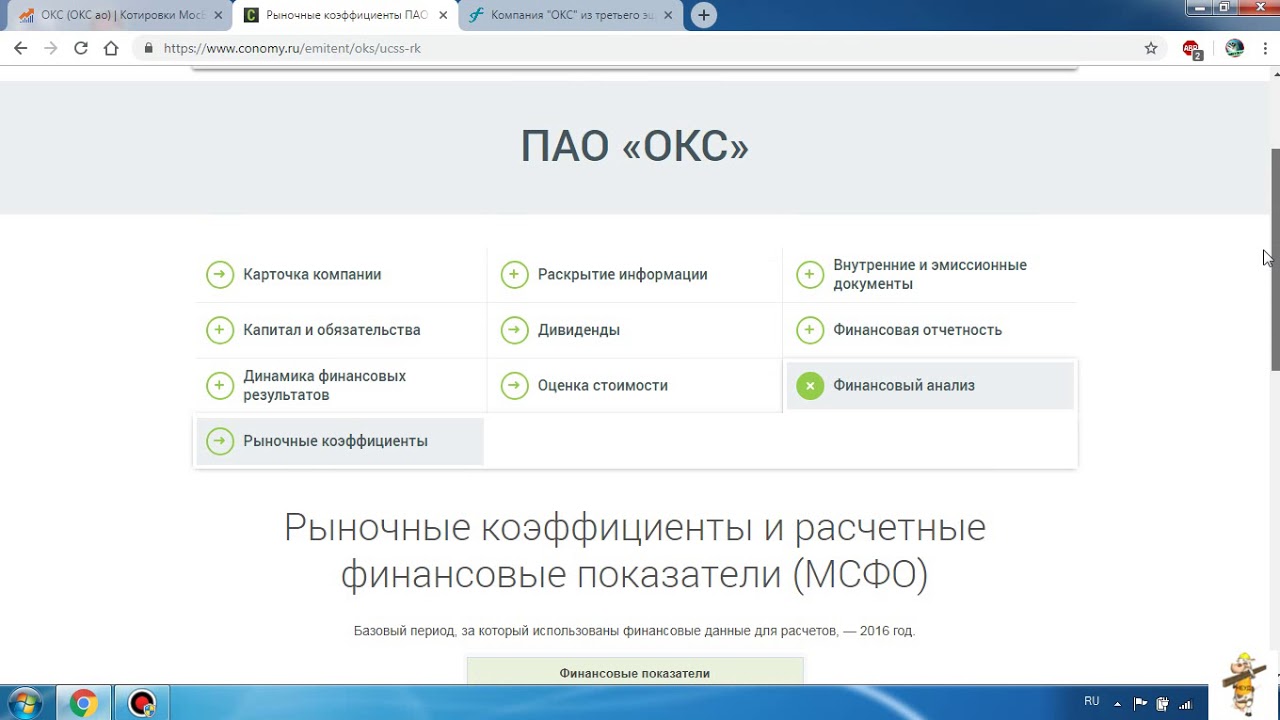
Task: Switch to Компания ОКС из третьего tab
Action: [570, 15]
